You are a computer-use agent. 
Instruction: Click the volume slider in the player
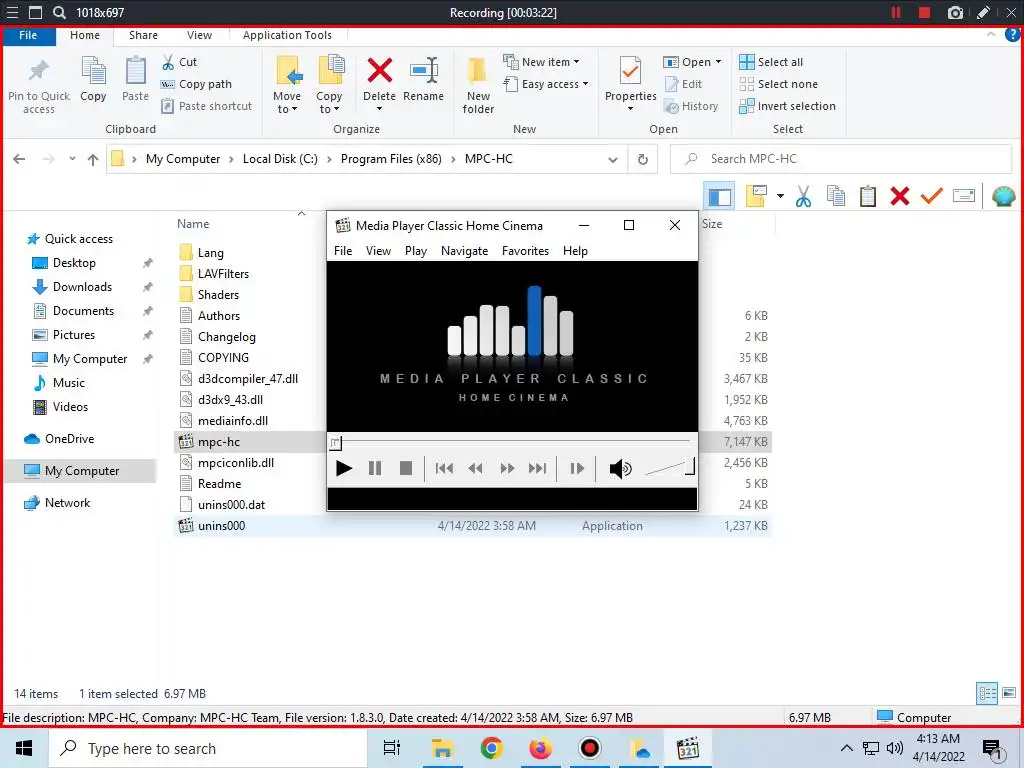669,467
